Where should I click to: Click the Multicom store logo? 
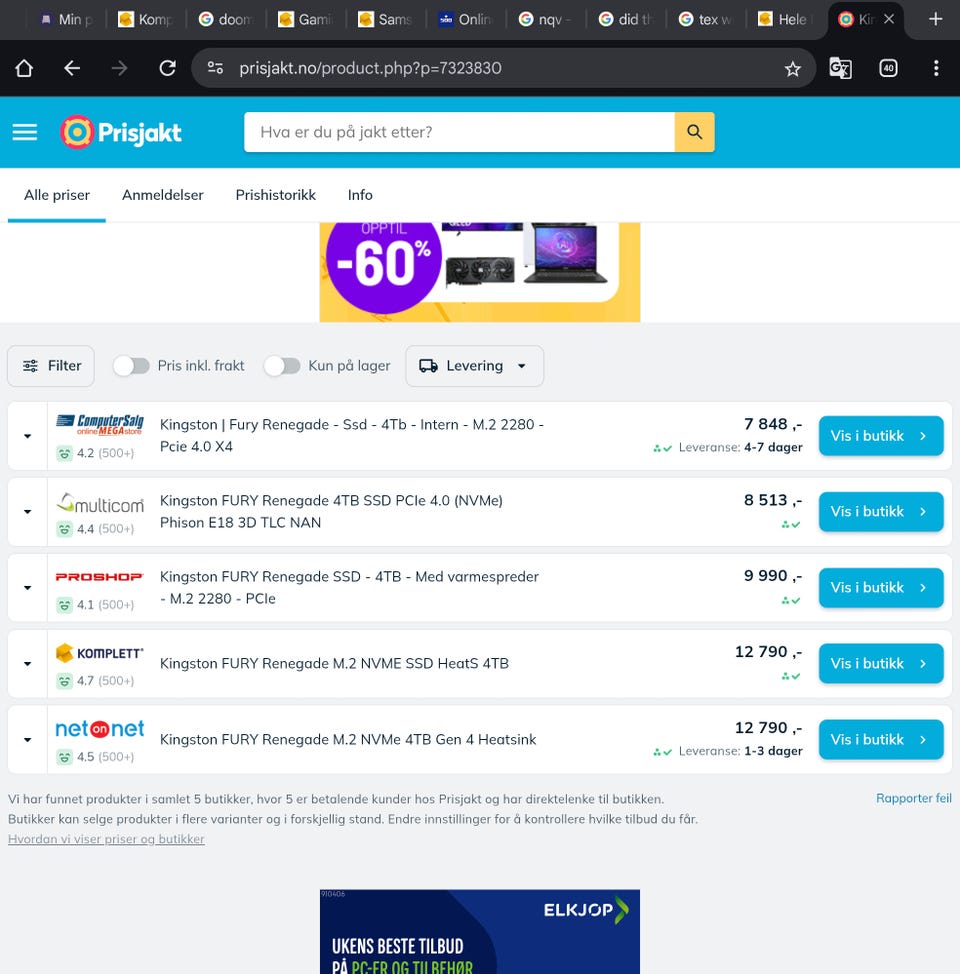click(99, 503)
